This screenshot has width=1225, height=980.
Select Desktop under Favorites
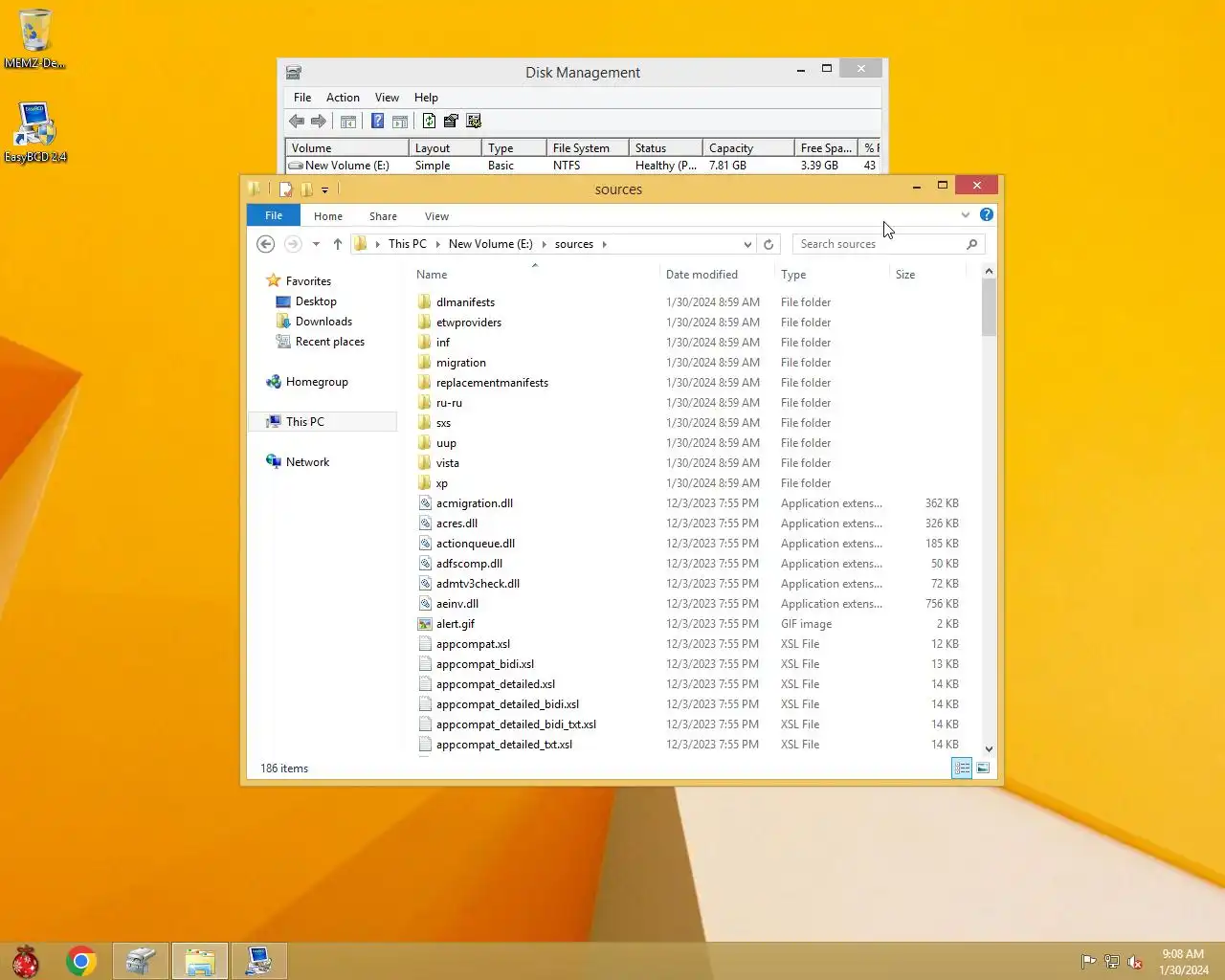click(x=316, y=301)
